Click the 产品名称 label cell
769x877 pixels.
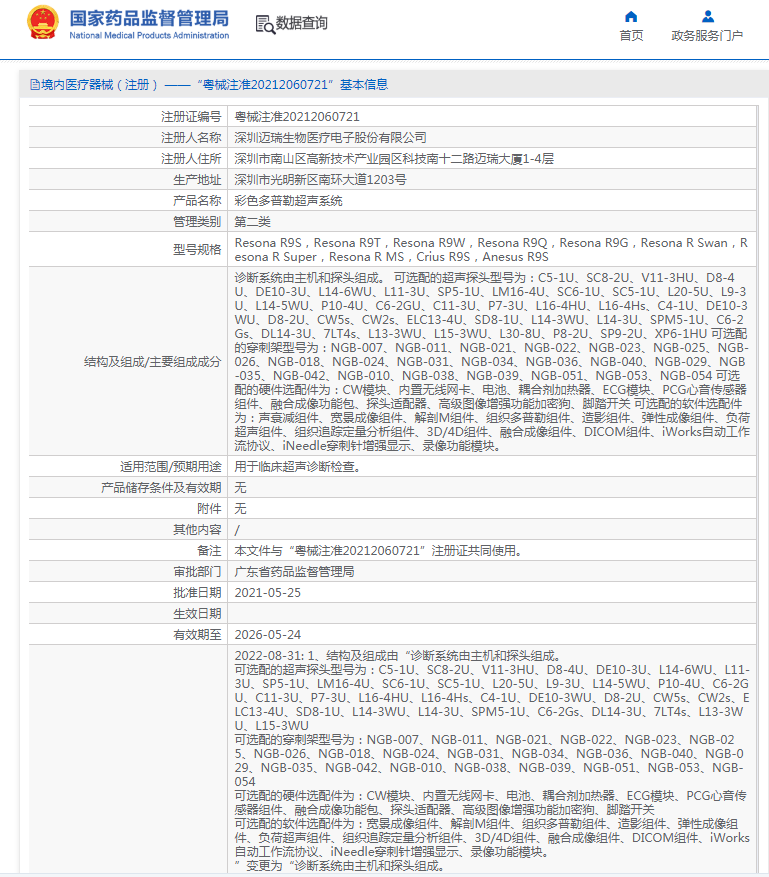[x=129, y=201]
